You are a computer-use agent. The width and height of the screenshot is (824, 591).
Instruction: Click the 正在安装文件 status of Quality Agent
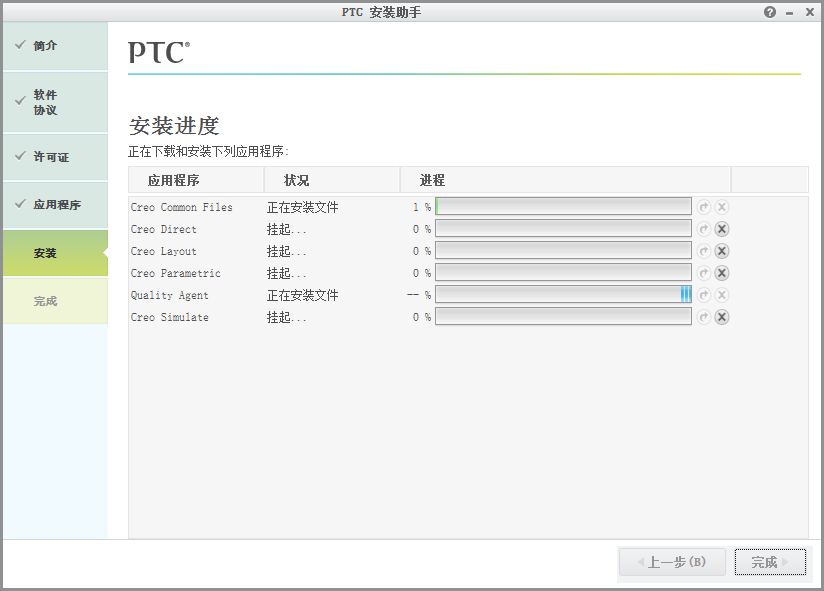pos(303,296)
